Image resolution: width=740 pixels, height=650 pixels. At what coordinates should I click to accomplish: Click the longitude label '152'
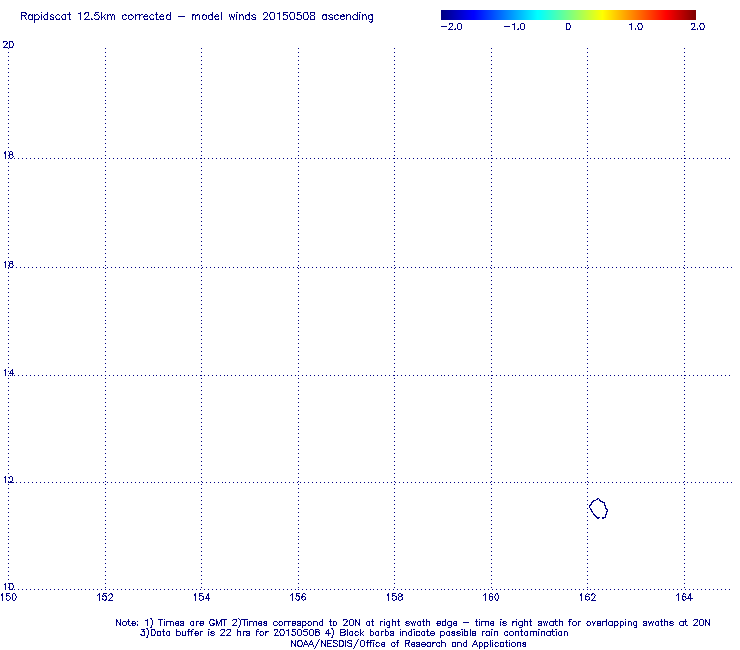105,597
